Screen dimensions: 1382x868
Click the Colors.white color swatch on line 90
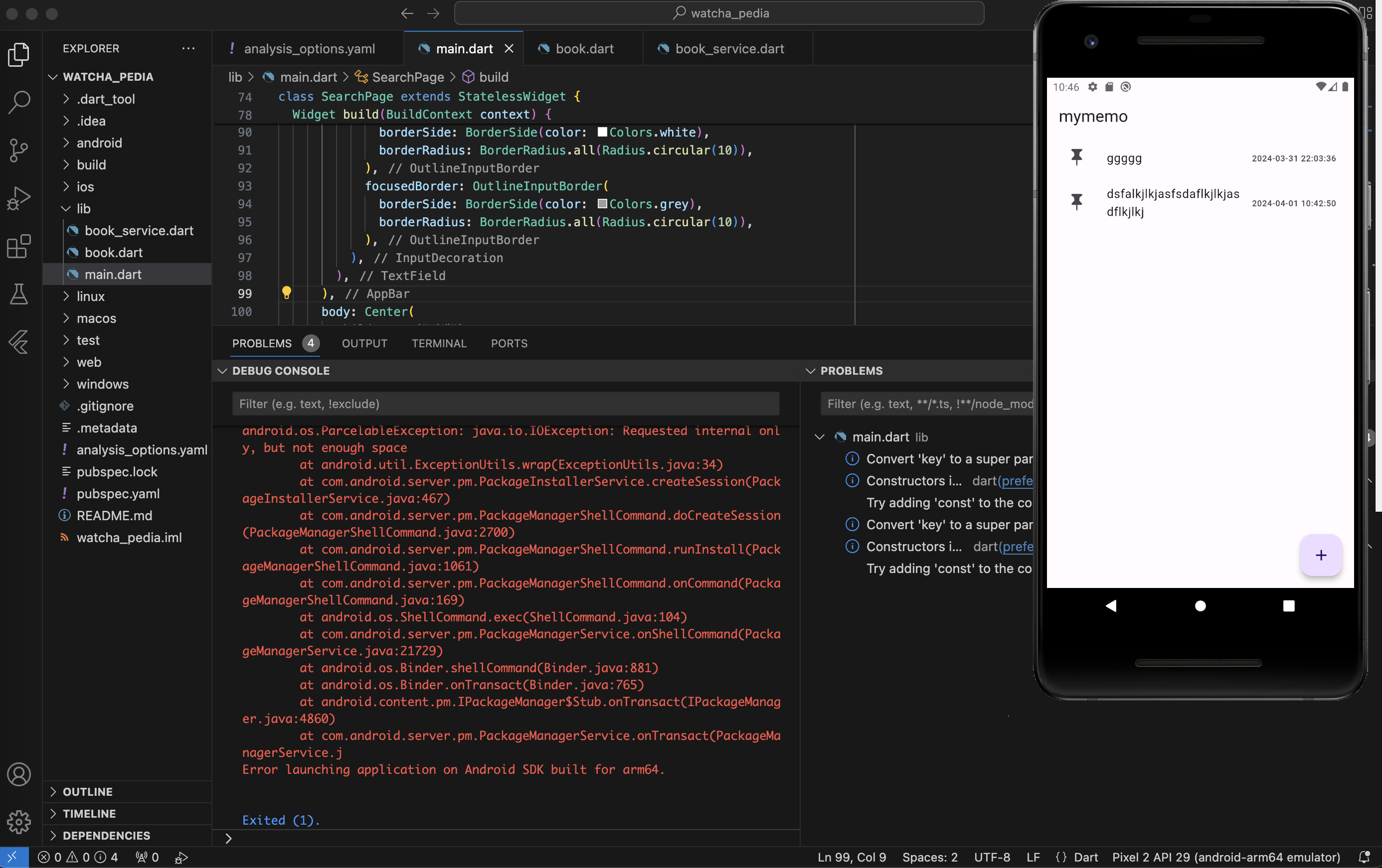pos(602,132)
